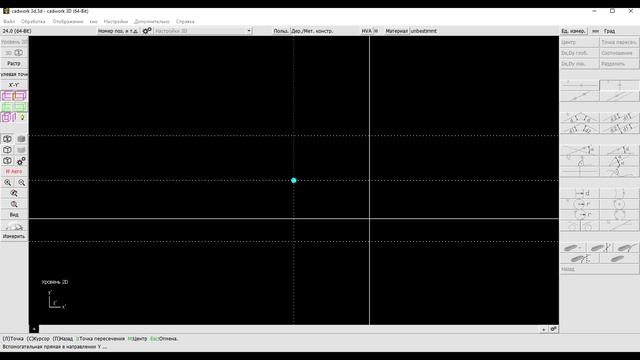Click the Град angle unit label
The height and width of the screenshot is (360, 640).
pyautogui.click(x=609, y=31)
